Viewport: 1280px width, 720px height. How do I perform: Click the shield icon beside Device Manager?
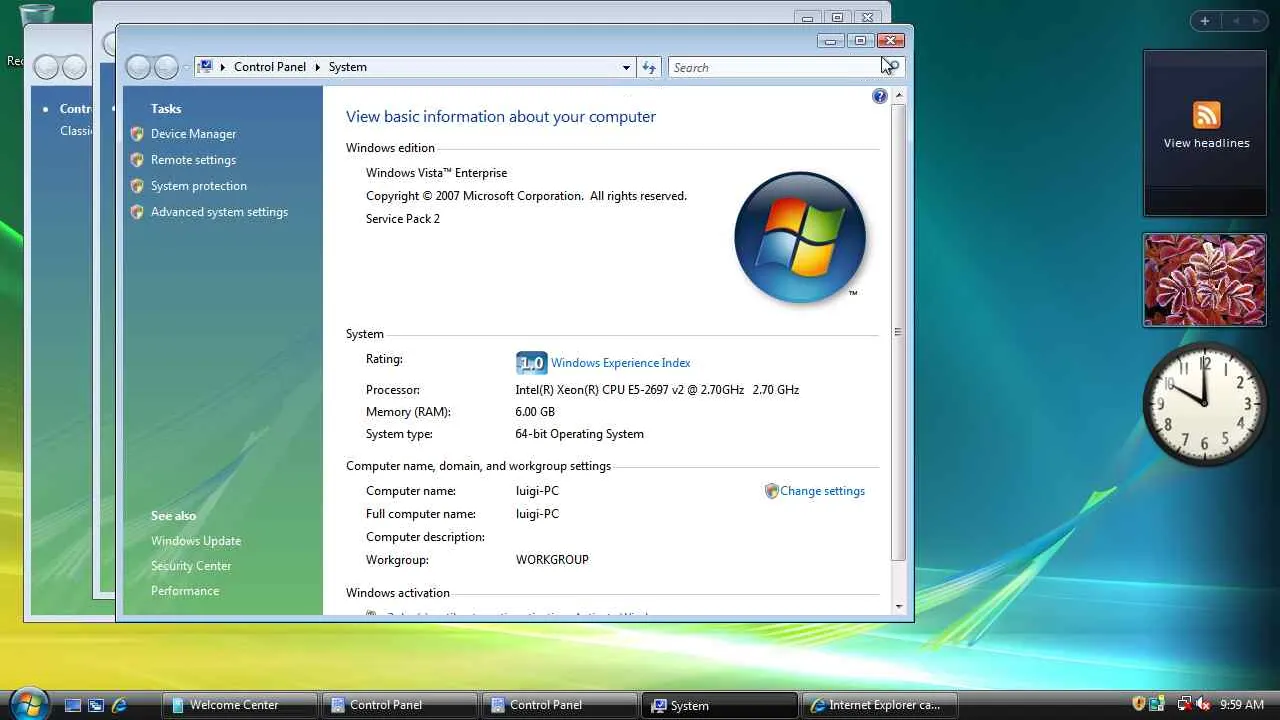137,134
